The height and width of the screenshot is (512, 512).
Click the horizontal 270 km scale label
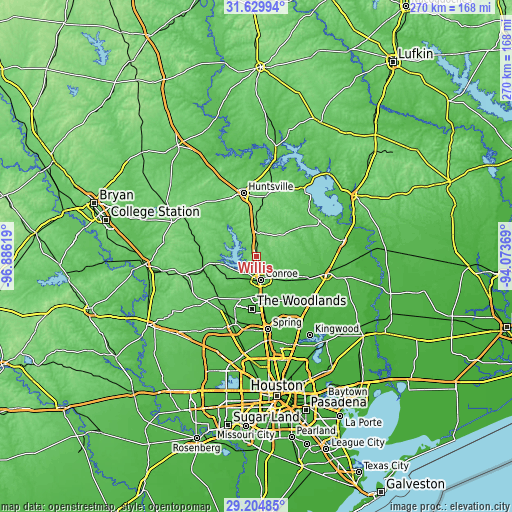450,7
